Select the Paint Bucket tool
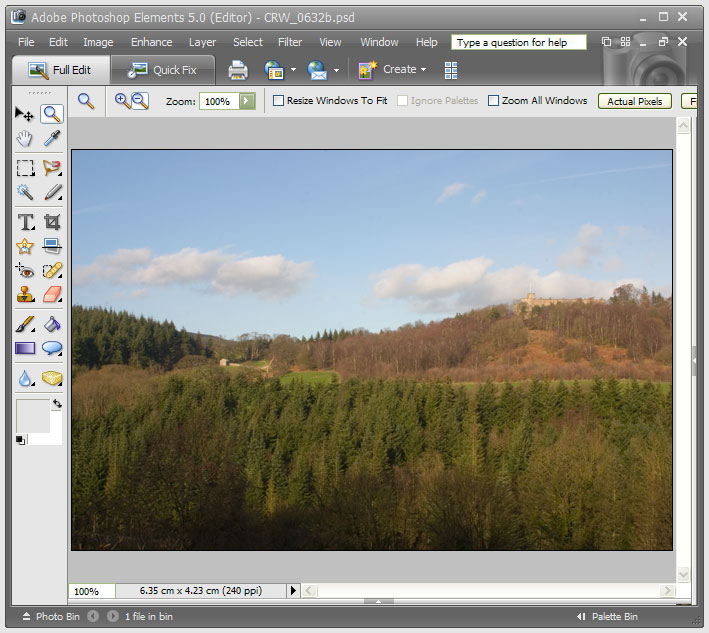Viewport: 709px width, 633px height. (x=52, y=324)
